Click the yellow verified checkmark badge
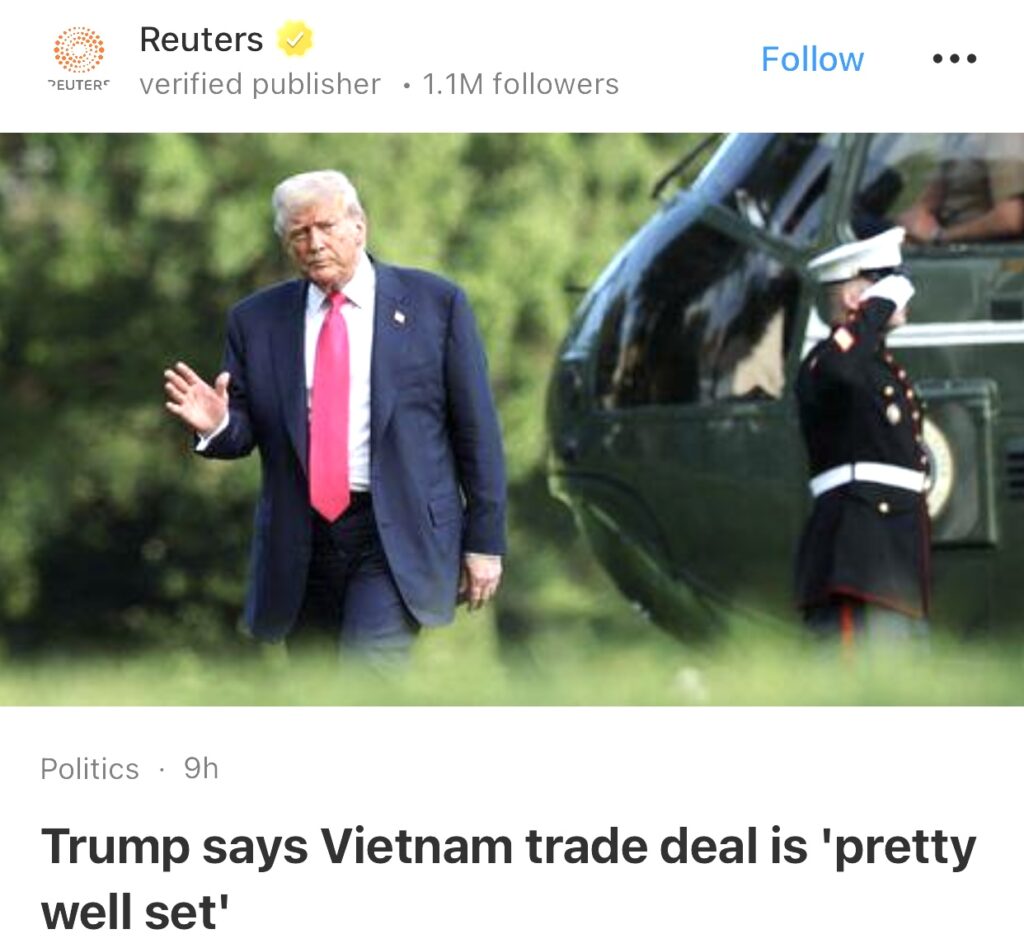1024x948 pixels. (x=295, y=39)
